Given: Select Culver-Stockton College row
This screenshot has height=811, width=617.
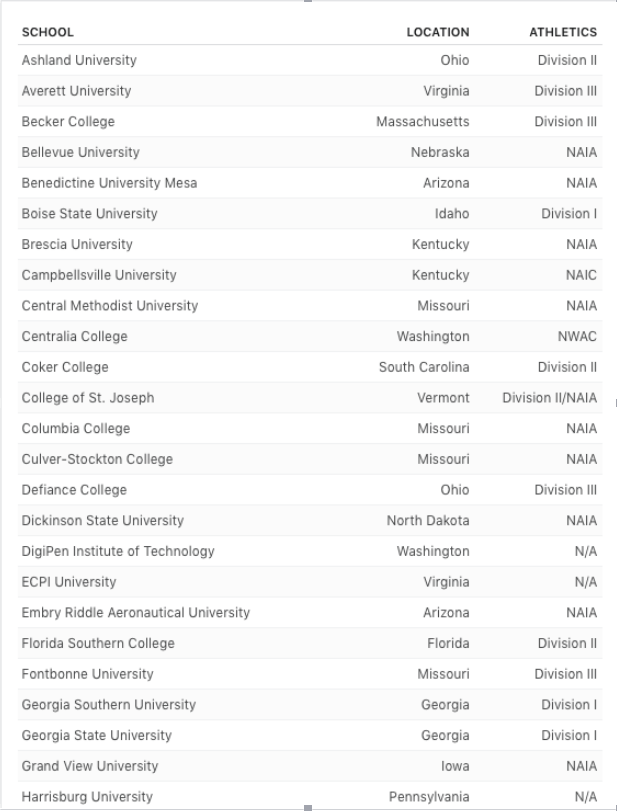Looking at the screenshot, I should [x=310, y=459].
